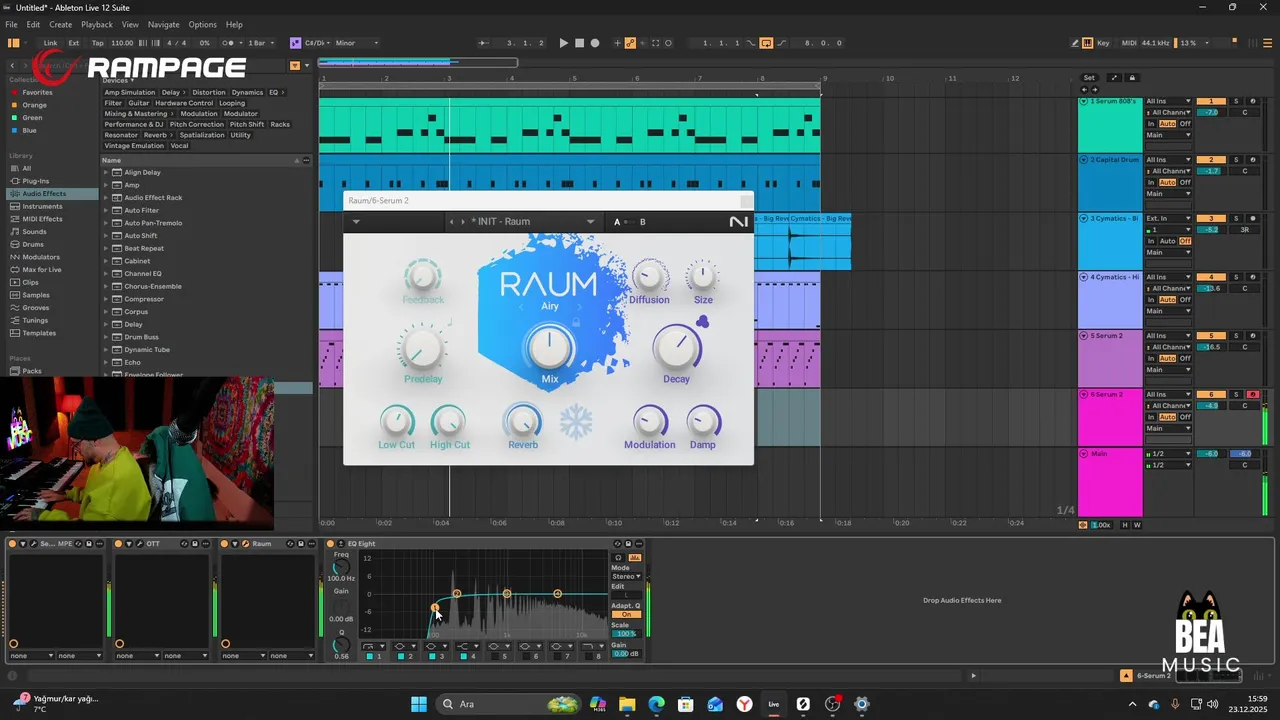
Task: Toggle the metronome in the transport bar
Action: 228,43
